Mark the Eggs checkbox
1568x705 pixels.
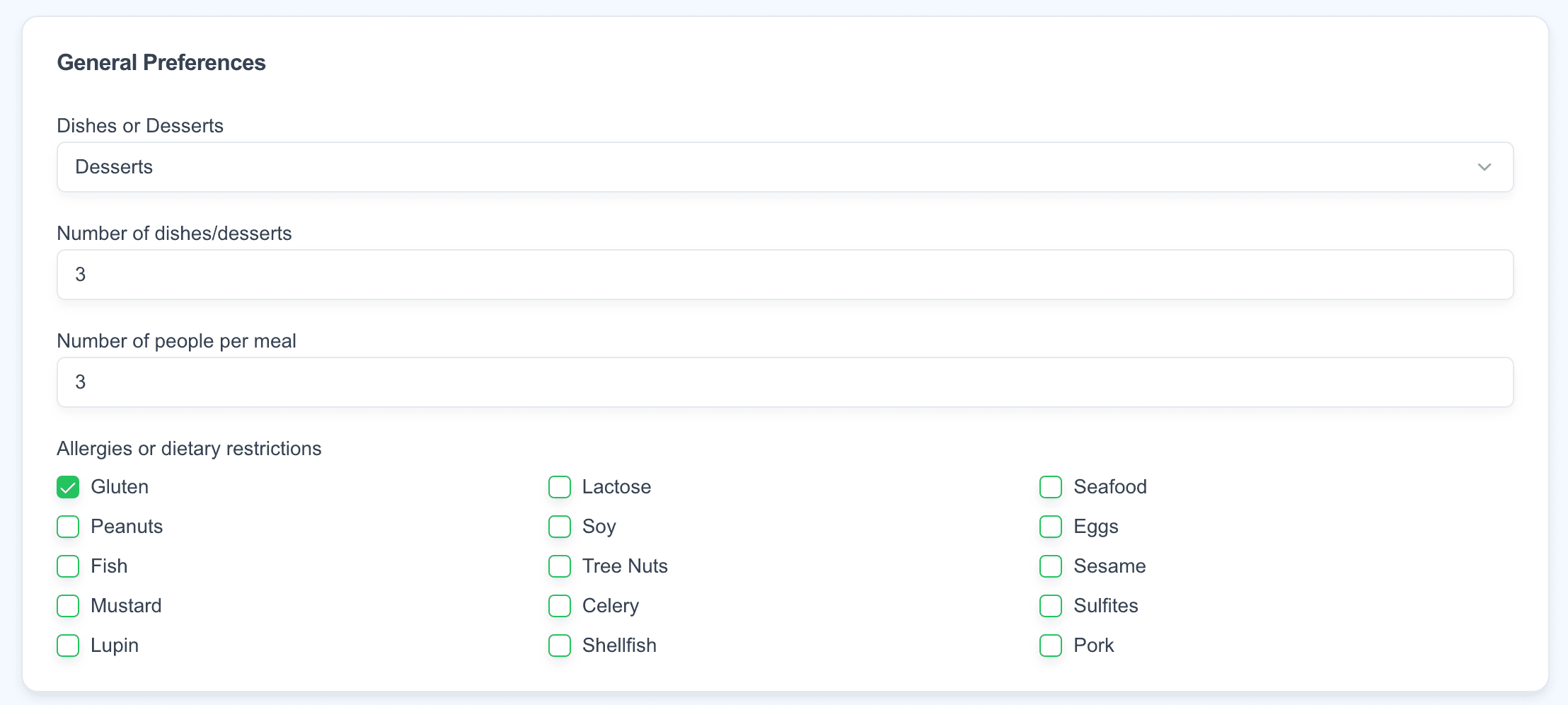[x=1051, y=527]
